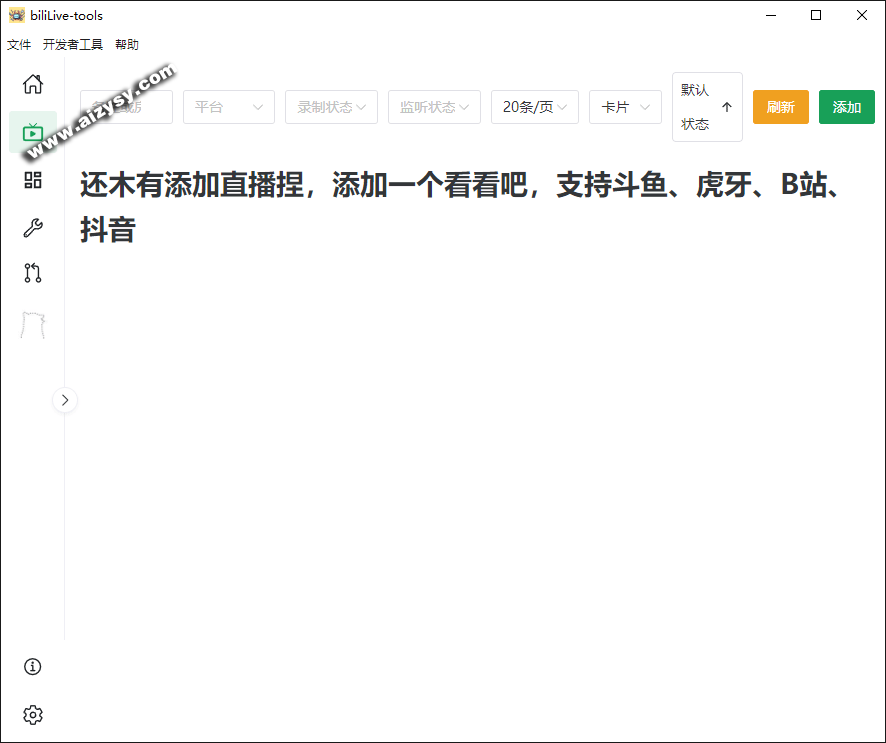Click the faint cat-outline sidebar icon
Viewport: 886px width, 743px height.
click(x=33, y=325)
